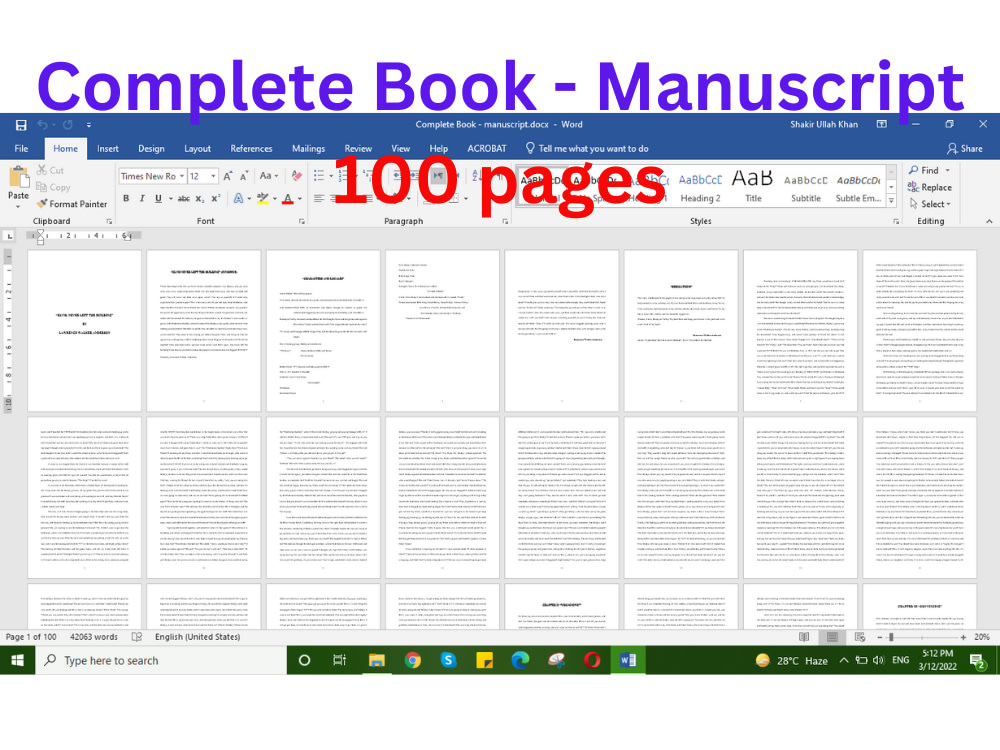Switch to Print Layout view icon

click(x=832, y=637)
